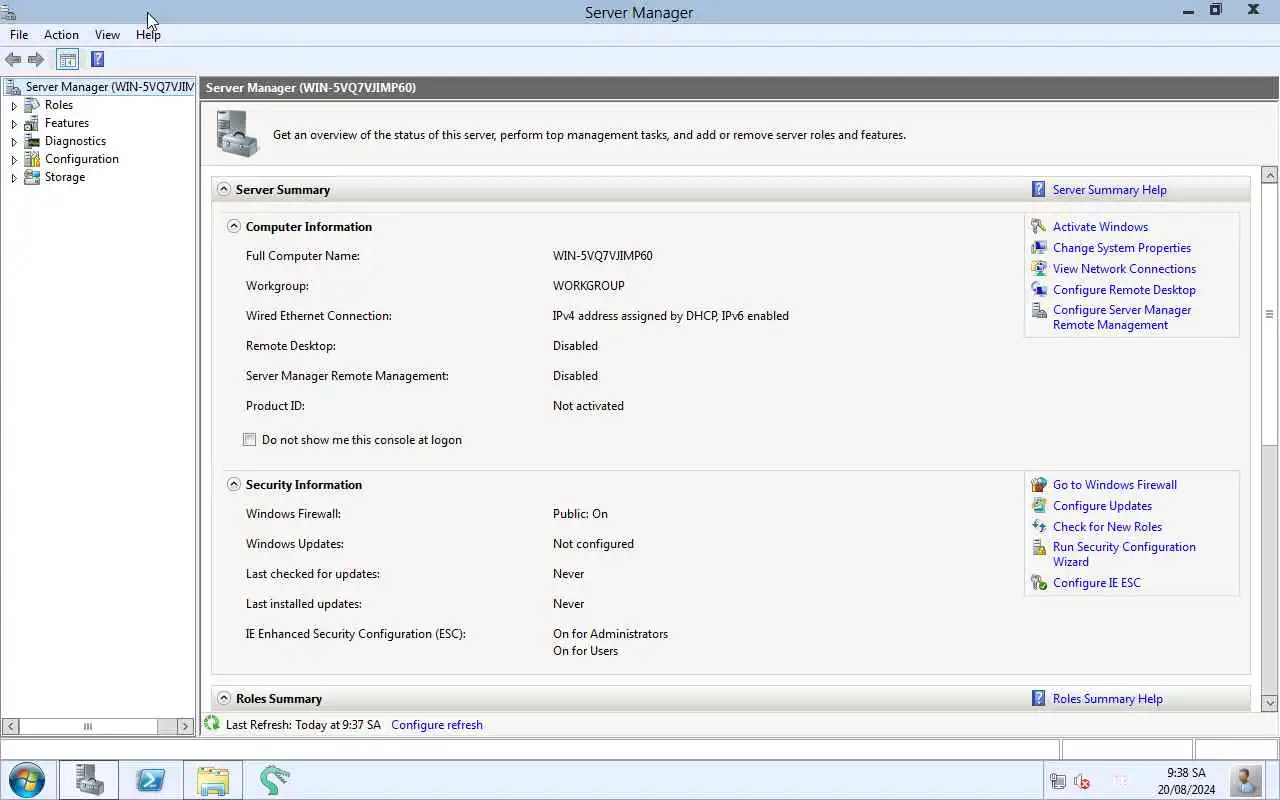Click the Configure Server Manager Remote Management icon
Screen dimensions: 1280x800
click(1039, 311)
